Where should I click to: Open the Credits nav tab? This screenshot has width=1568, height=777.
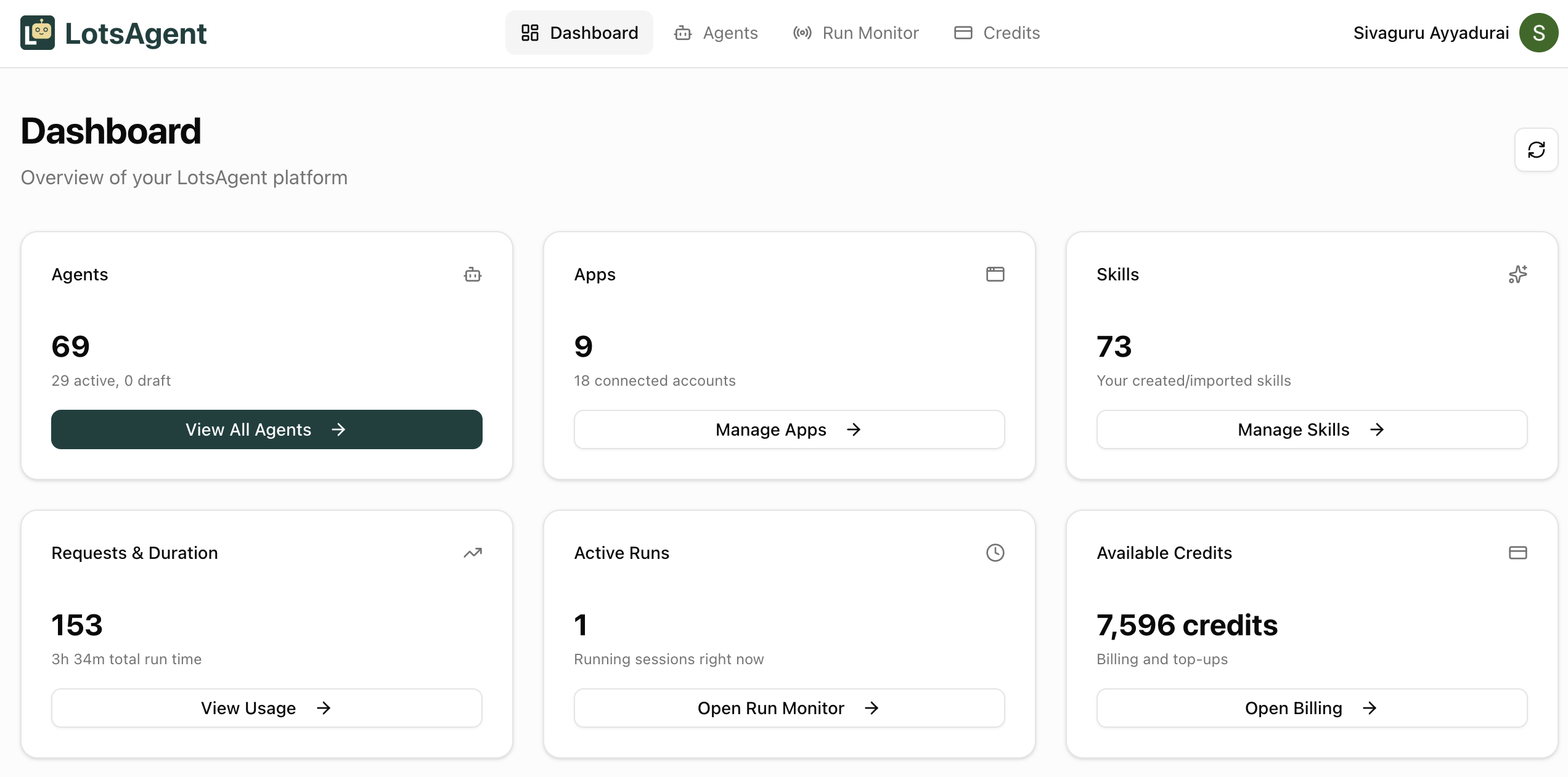997,33
